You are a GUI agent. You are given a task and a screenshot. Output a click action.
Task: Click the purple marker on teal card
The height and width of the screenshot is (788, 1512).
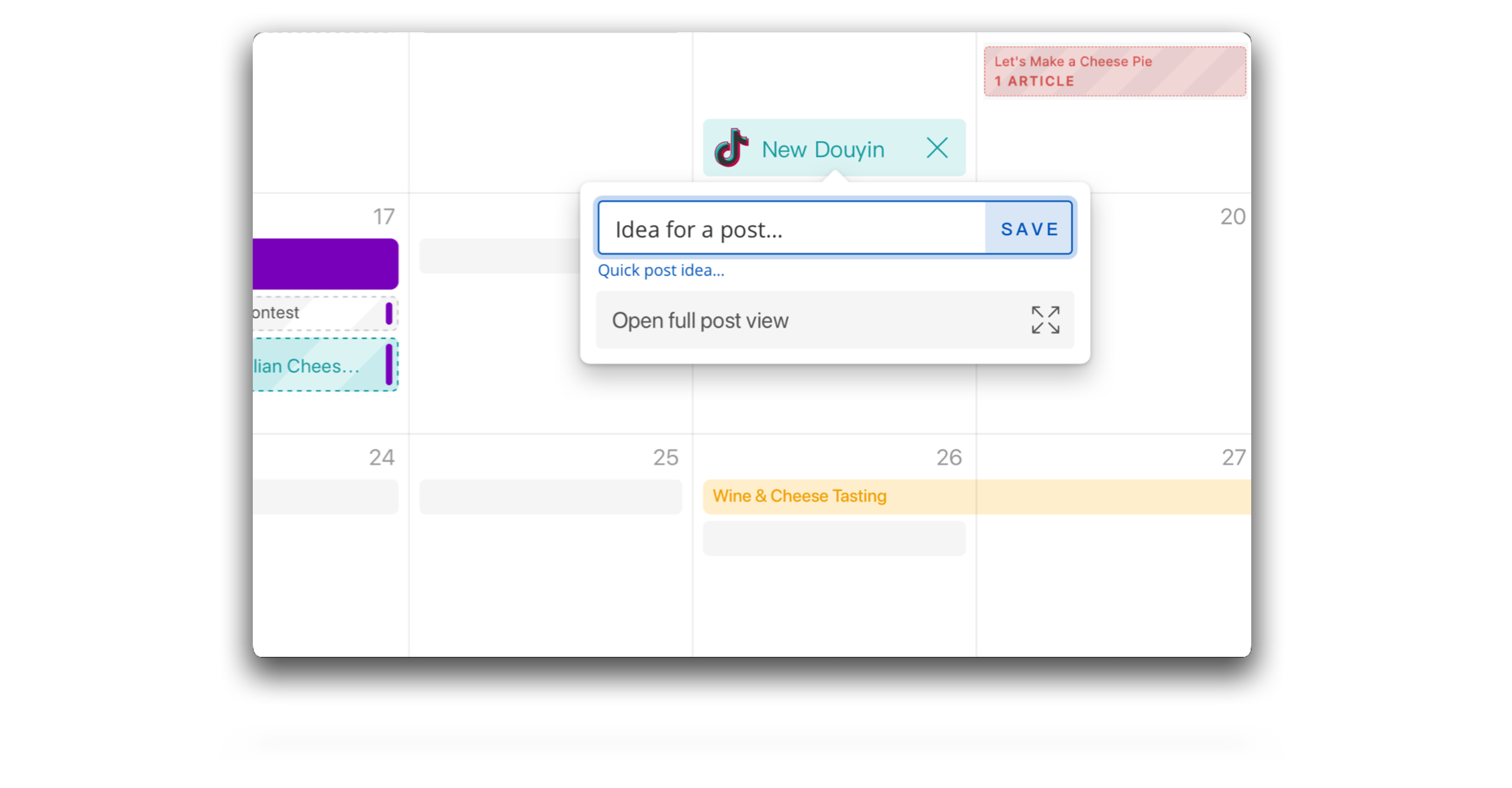pos(389,364)
